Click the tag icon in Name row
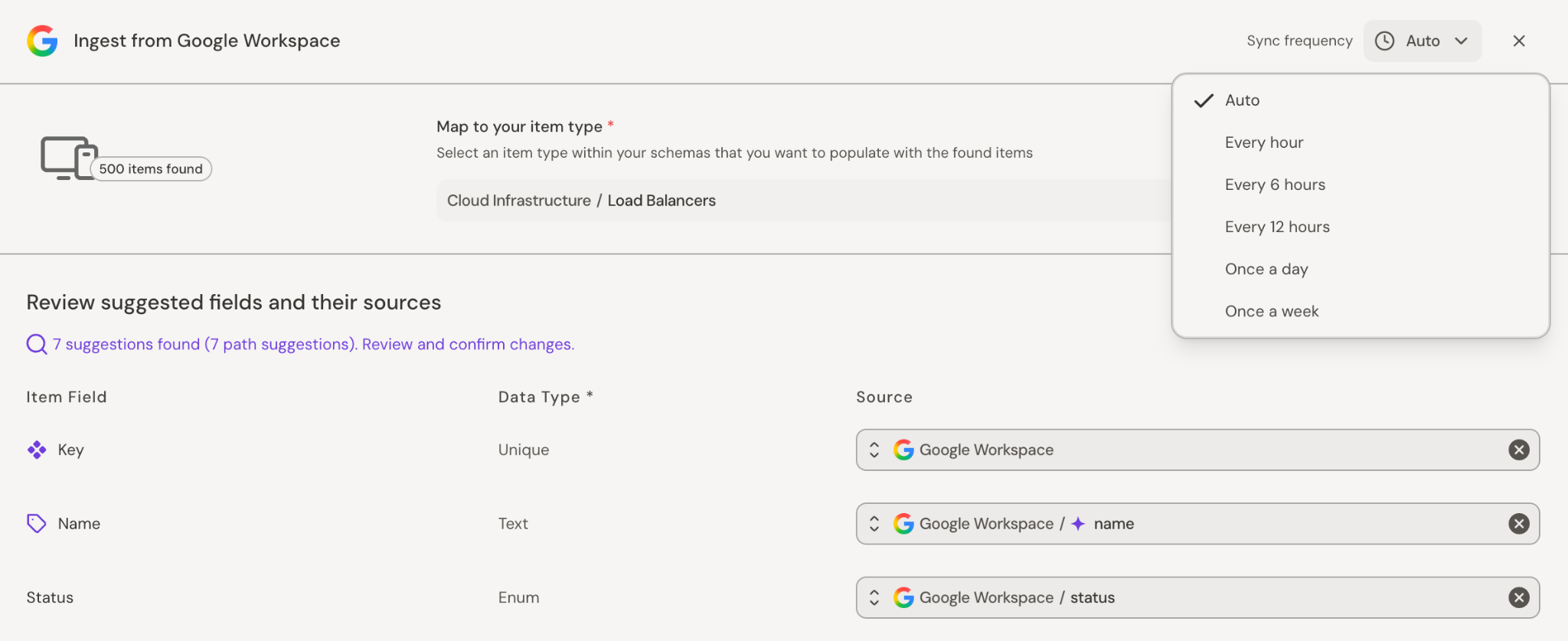This screenshot has height=641, width=1568. pyautogui.click(x=37, y=523)
